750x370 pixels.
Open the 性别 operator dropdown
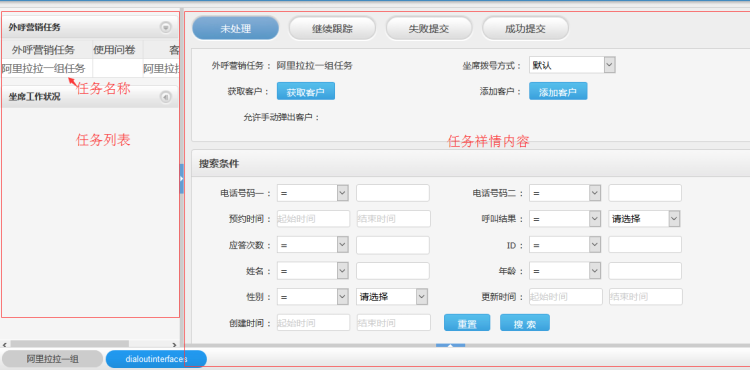click(313, 297)
